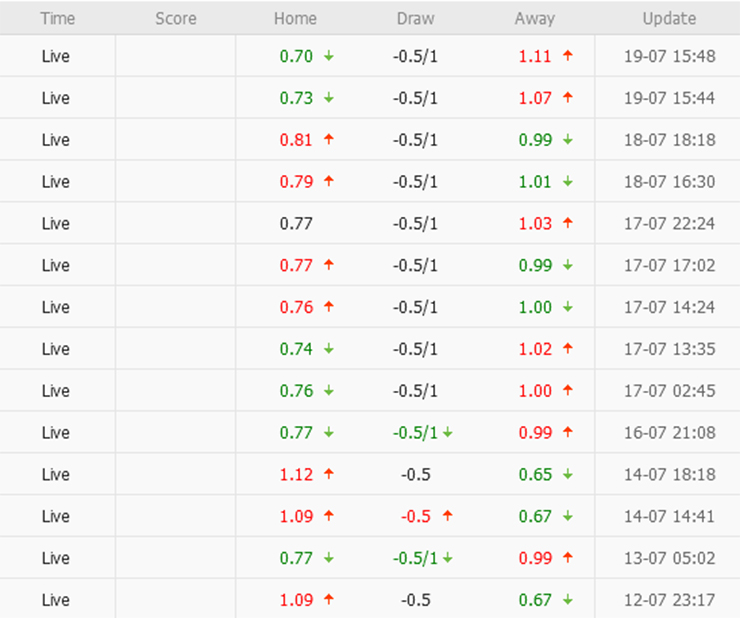Click the red up arrow beside 1.07

click(x=568, y=98)
